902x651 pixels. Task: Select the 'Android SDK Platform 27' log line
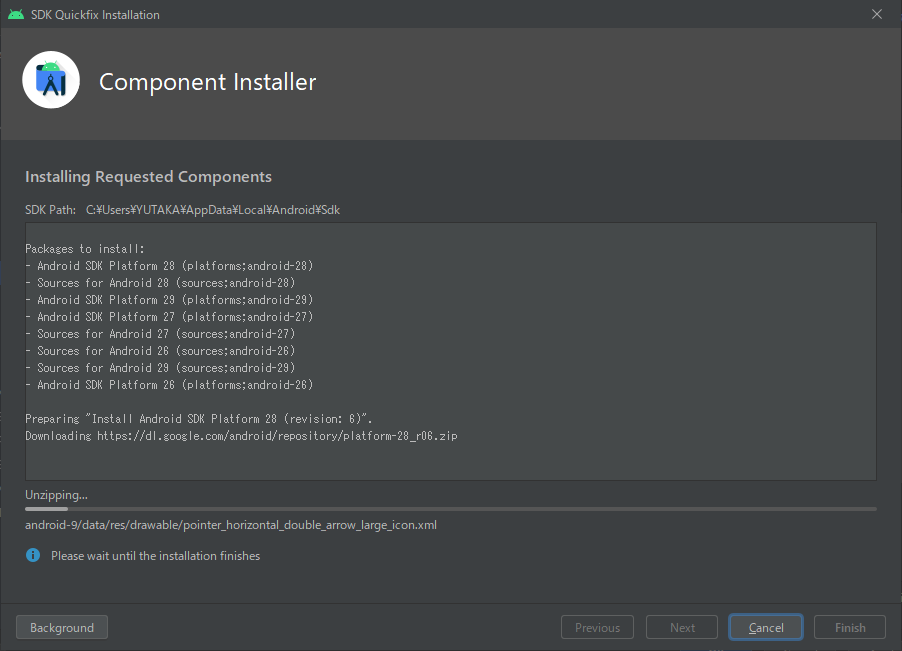[169, 317]
